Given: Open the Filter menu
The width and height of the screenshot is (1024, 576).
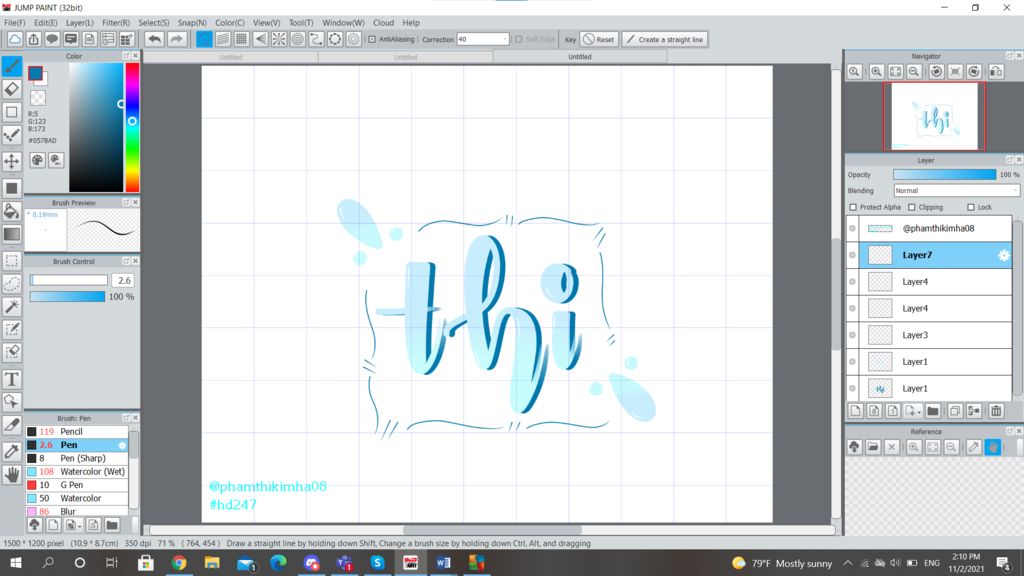Looking at the screenshot, I should (116, 22).
